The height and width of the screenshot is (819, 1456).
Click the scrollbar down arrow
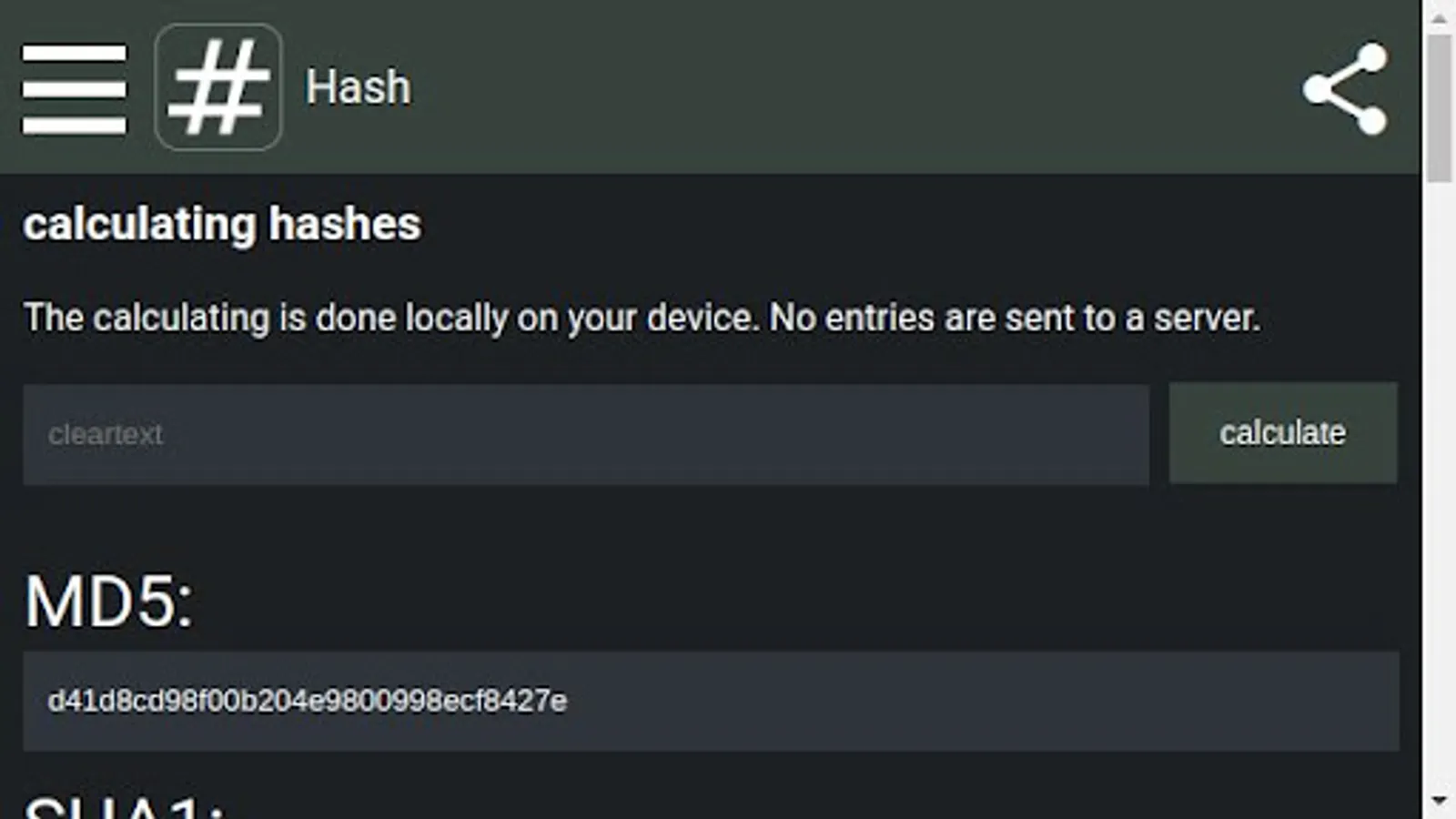click(1439, 802)
